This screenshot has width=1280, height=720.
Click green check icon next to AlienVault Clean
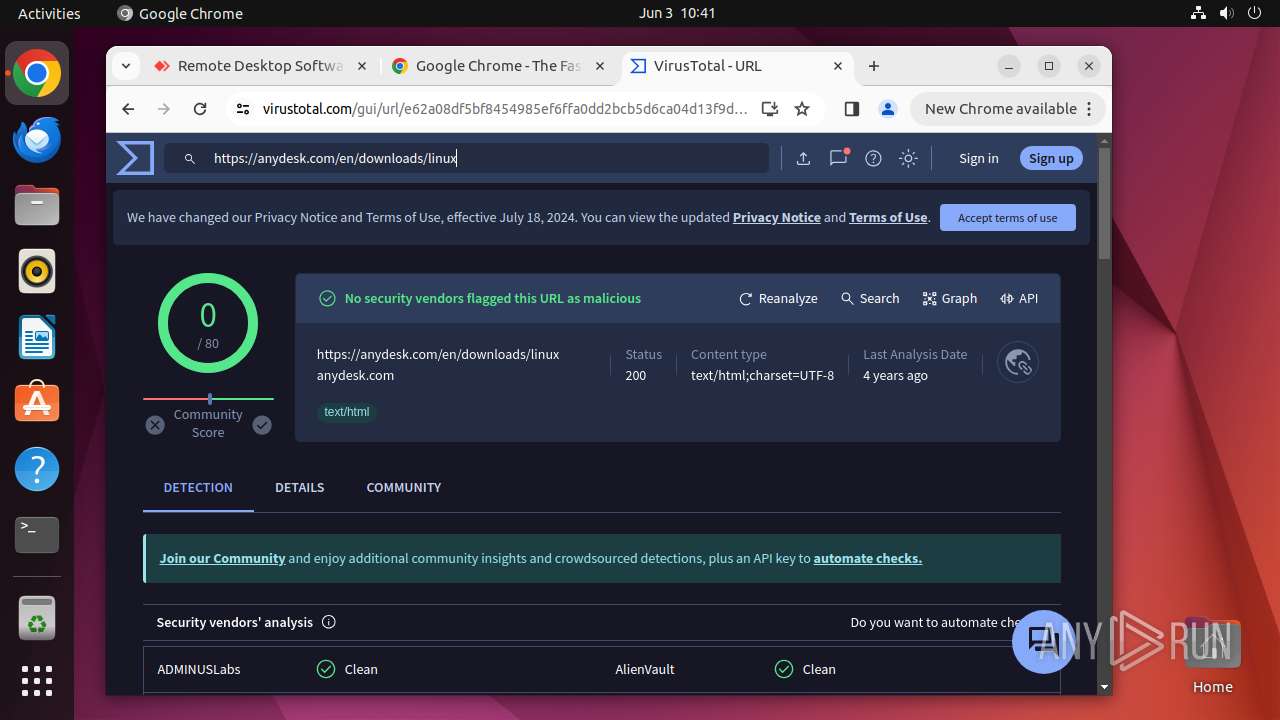[x=783, y=669]
